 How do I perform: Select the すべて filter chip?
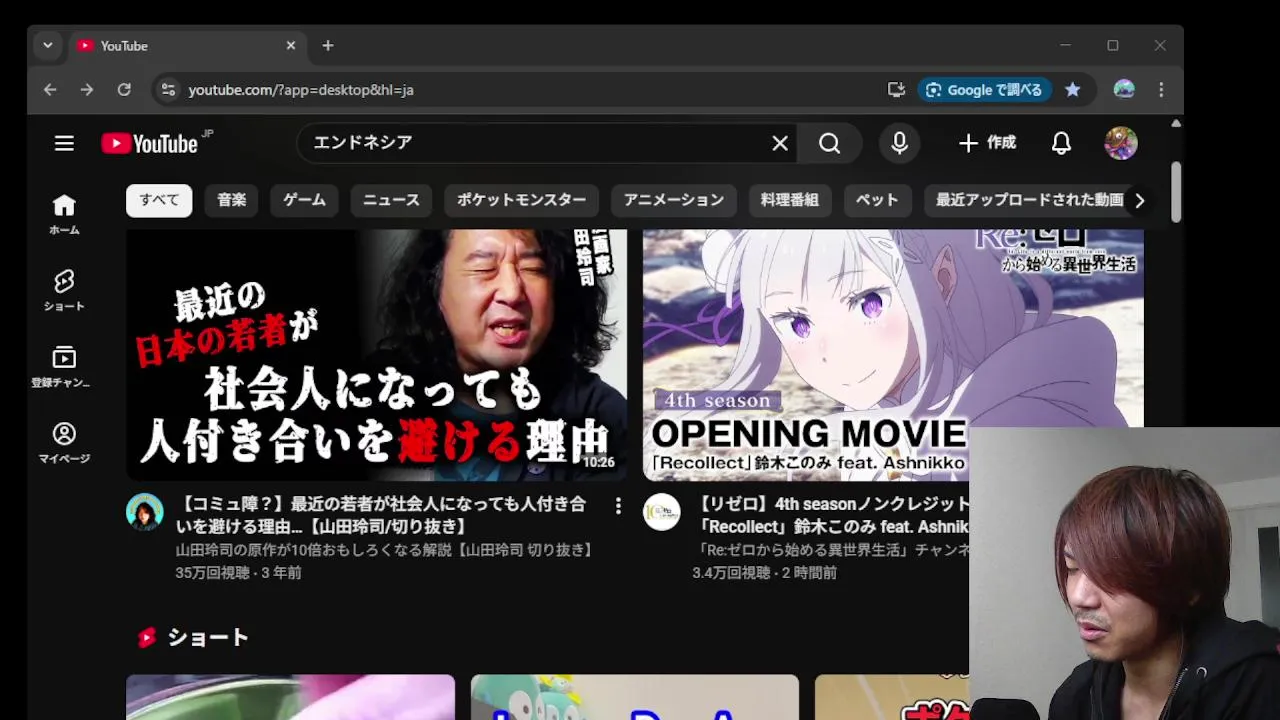click(x=159, y=200)
